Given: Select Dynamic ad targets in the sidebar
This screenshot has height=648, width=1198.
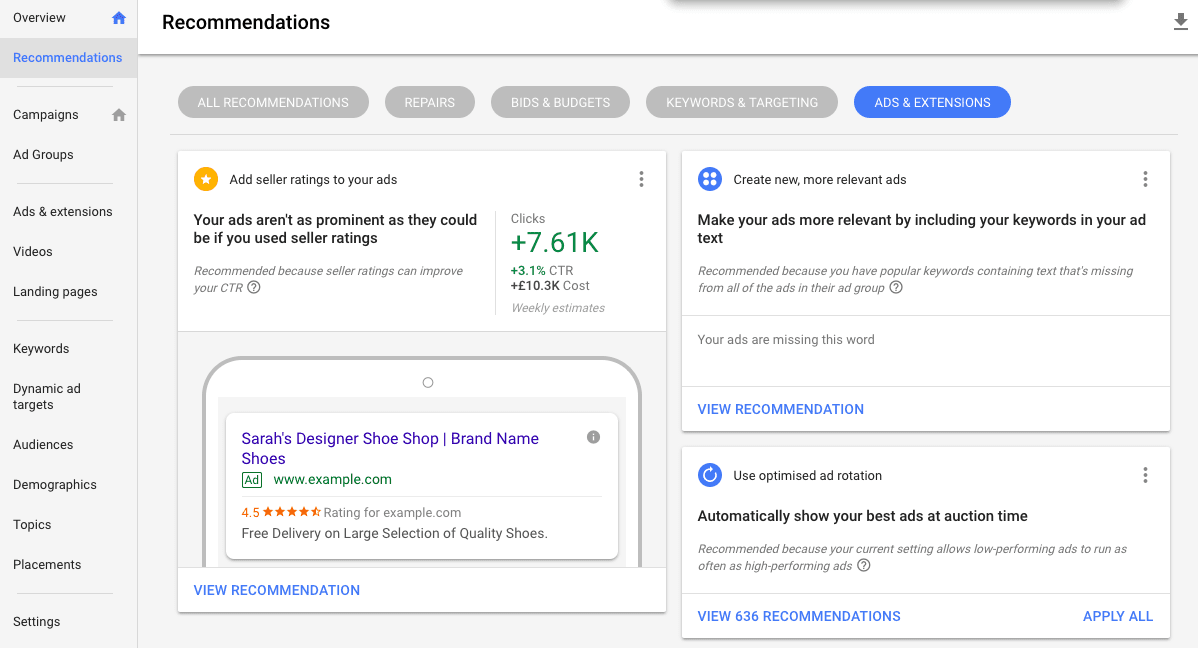Looking at the screenshot, I should [x=47, y=397].
